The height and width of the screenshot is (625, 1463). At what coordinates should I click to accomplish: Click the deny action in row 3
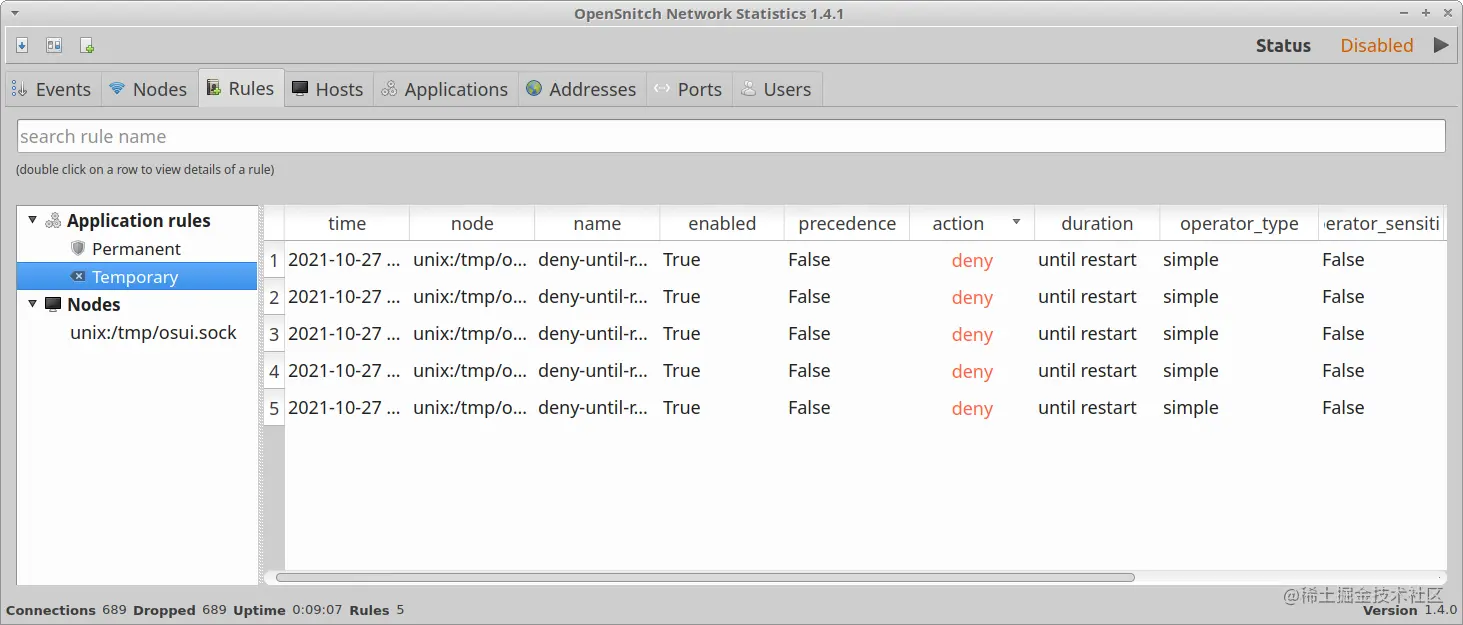click(972, 334)
